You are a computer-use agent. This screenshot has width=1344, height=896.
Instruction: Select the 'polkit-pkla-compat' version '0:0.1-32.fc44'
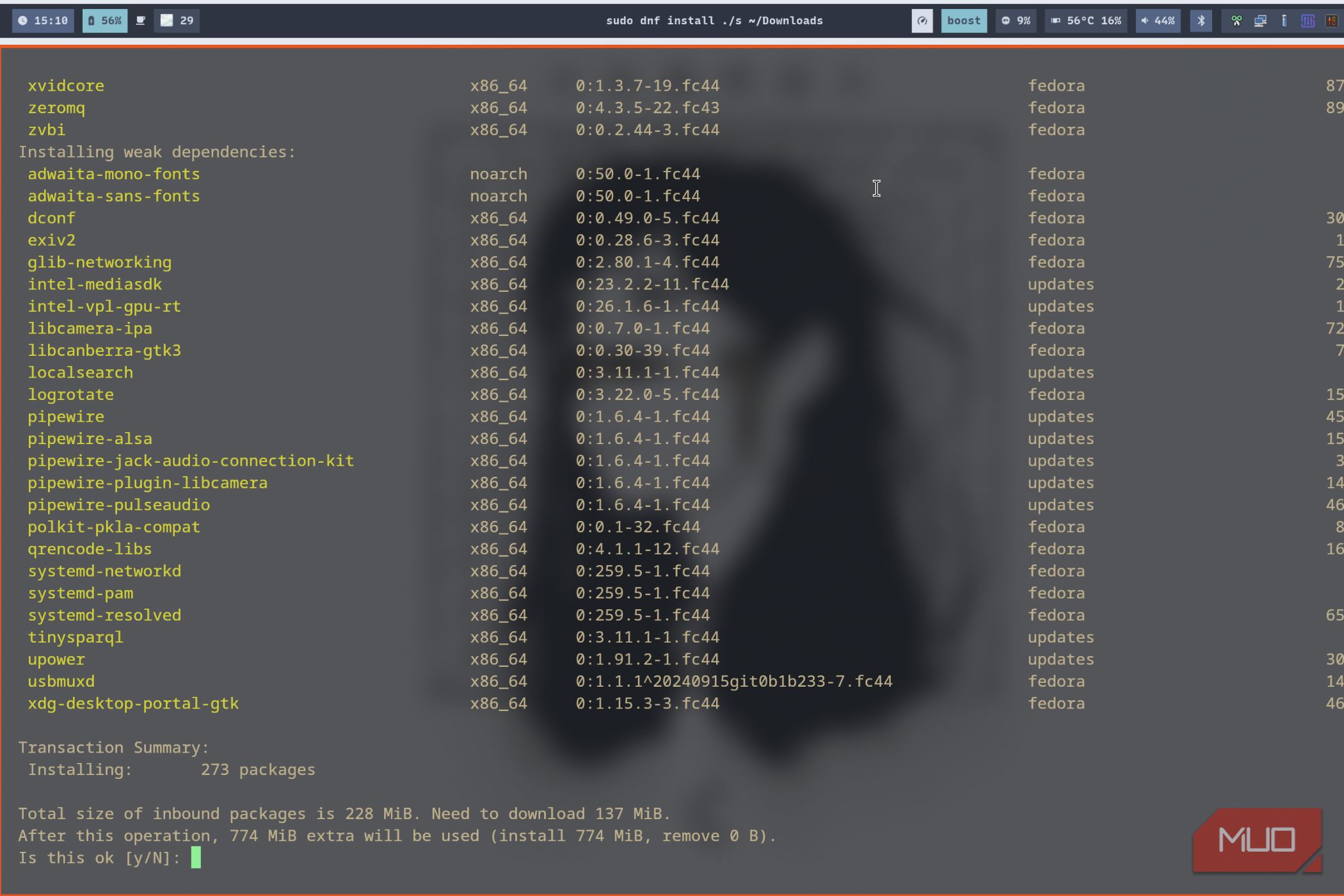click(637, 527)
